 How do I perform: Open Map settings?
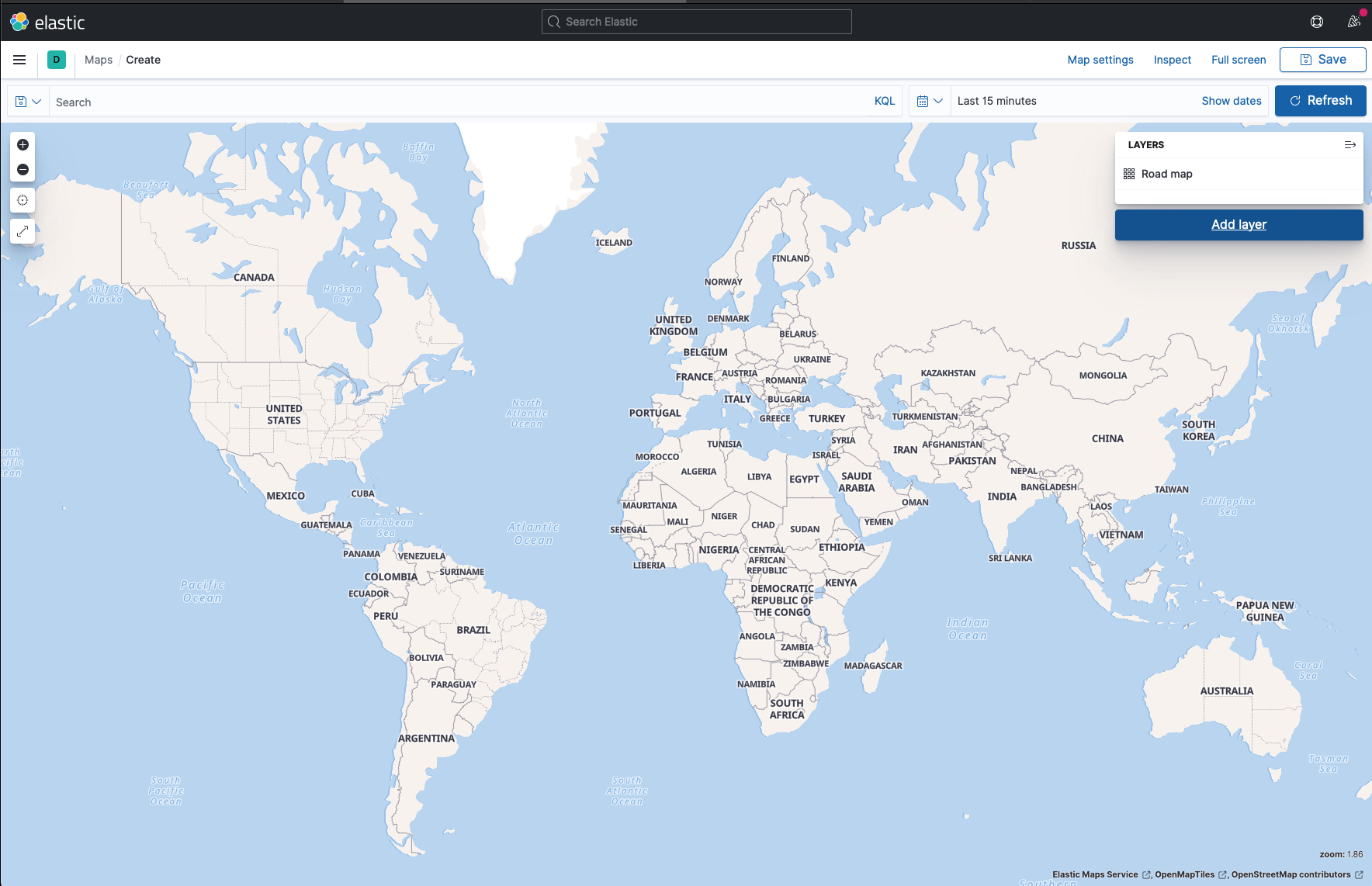coord(1100,60)
